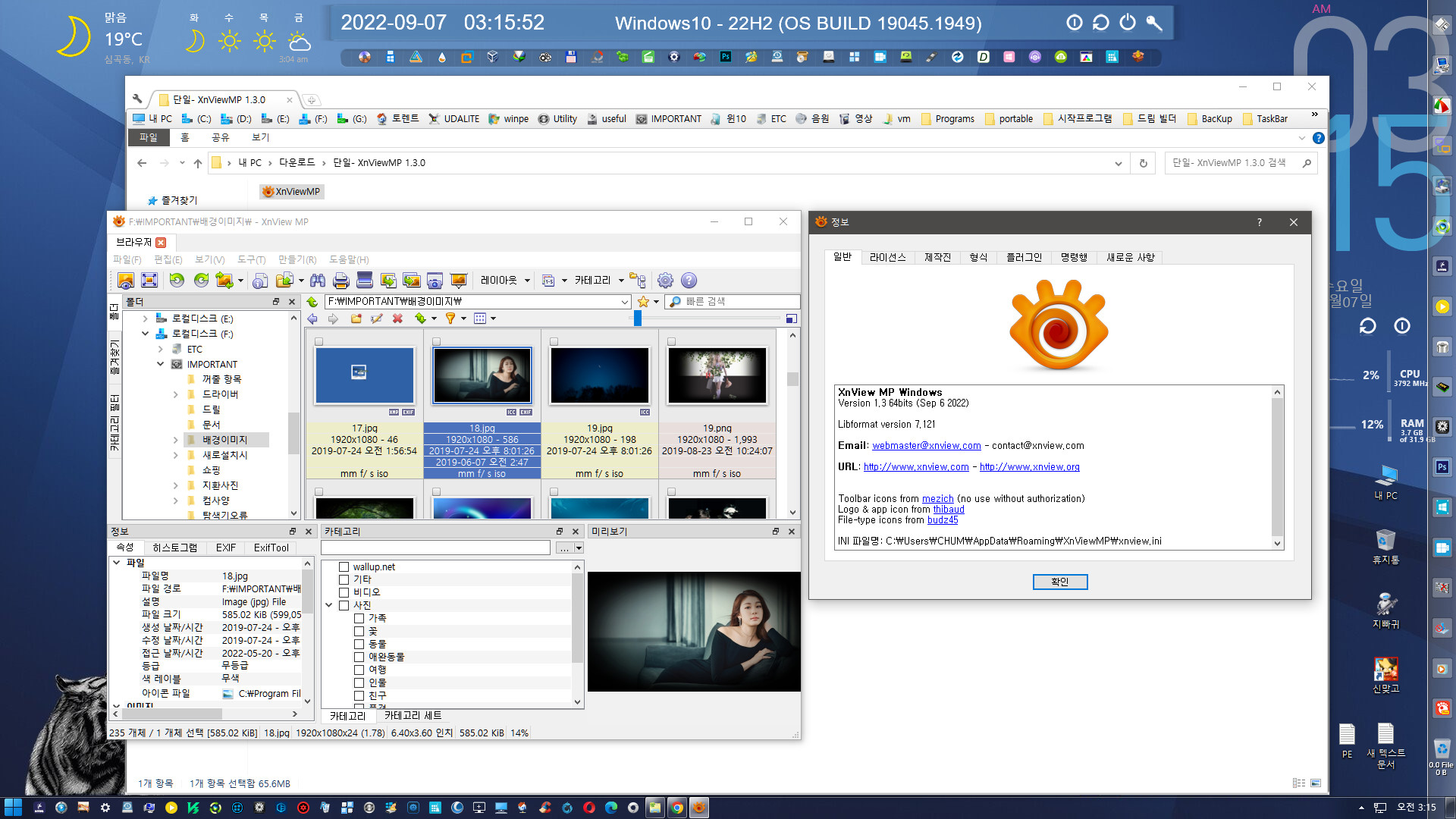Start slideshow using projector screen icon
Image resolution: width=1456 pixels, height=819 pixels.
coord(459,281)
